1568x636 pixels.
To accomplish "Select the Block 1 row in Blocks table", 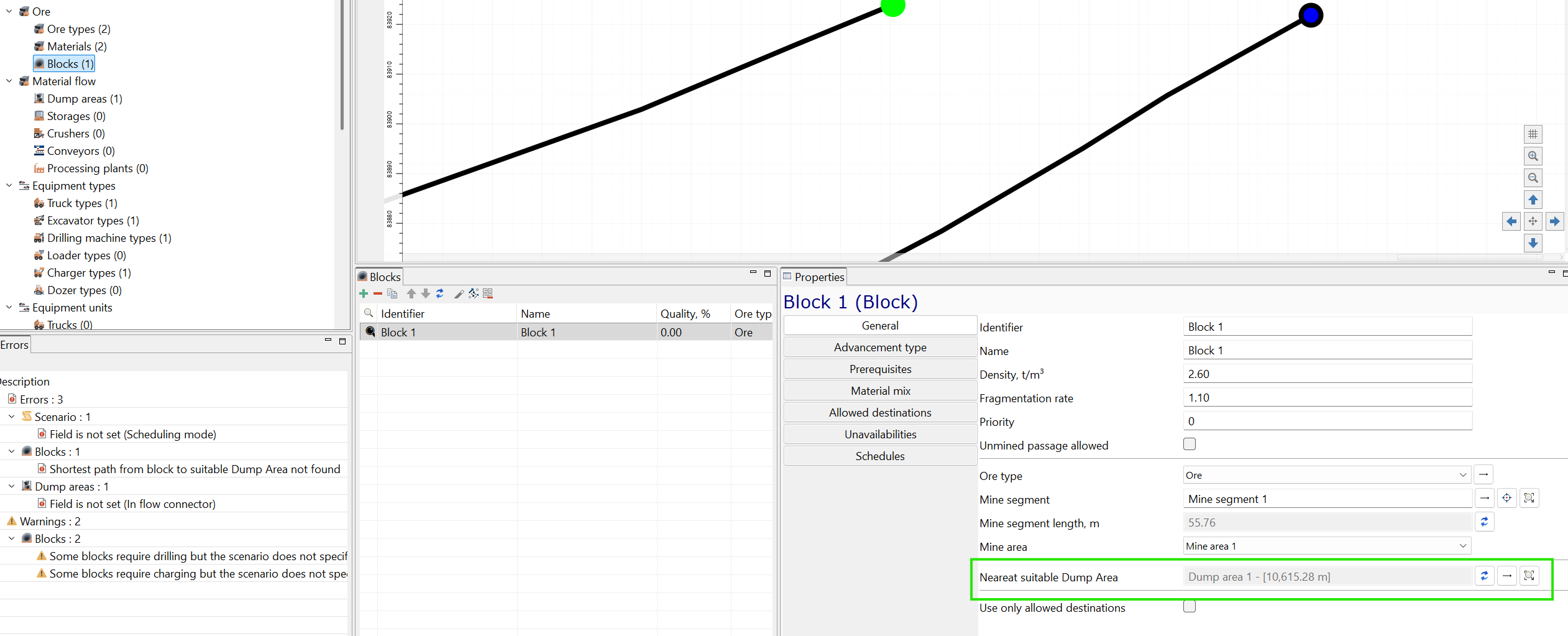I will 566,332.
